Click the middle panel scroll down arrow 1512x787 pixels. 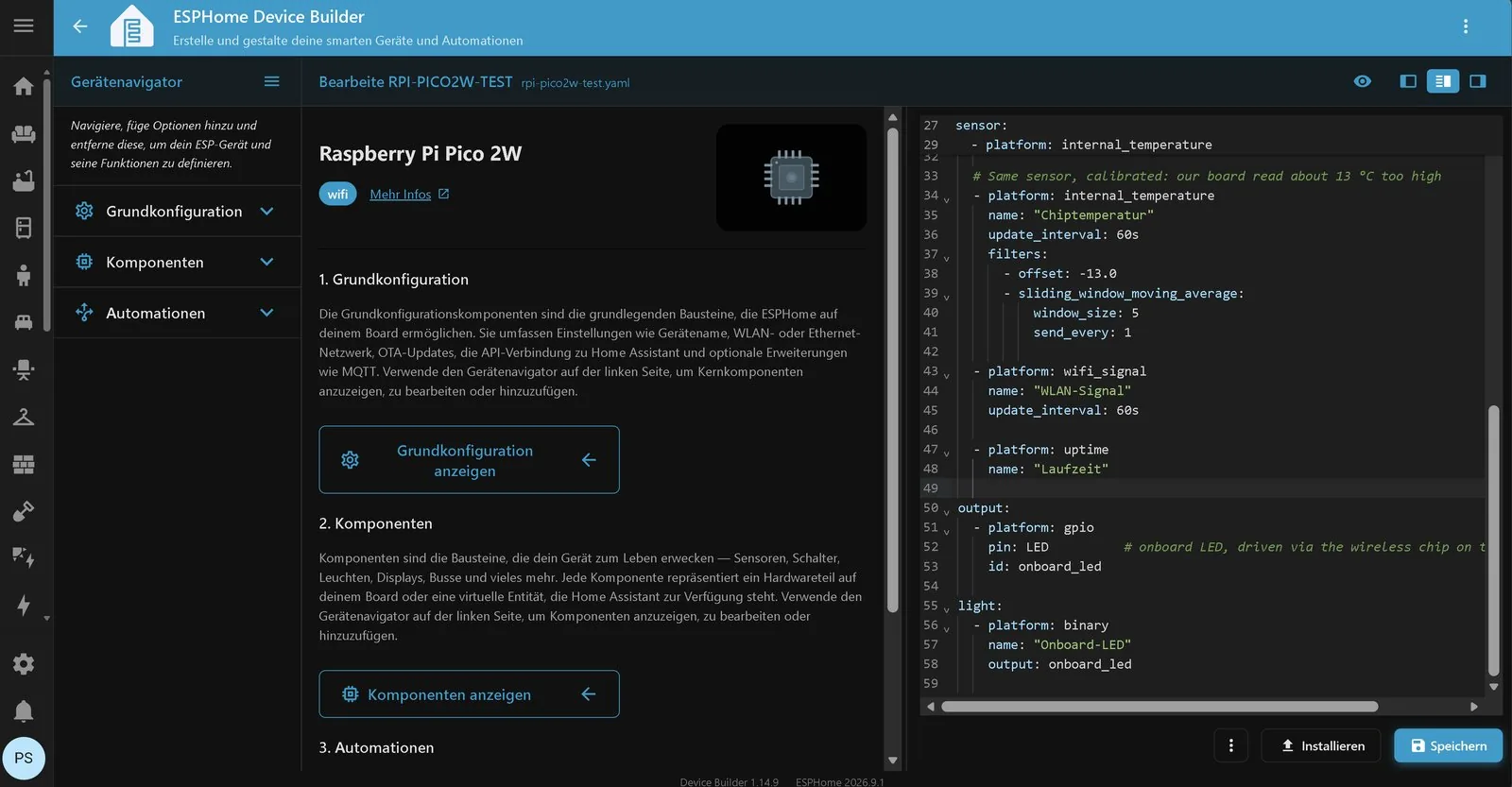click(892, 760)
